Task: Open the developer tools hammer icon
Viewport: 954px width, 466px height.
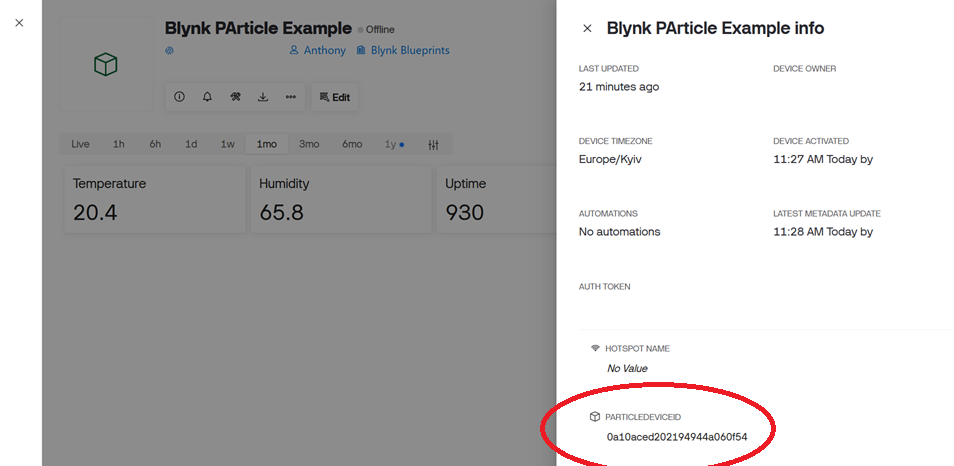Action: point(235,97)
